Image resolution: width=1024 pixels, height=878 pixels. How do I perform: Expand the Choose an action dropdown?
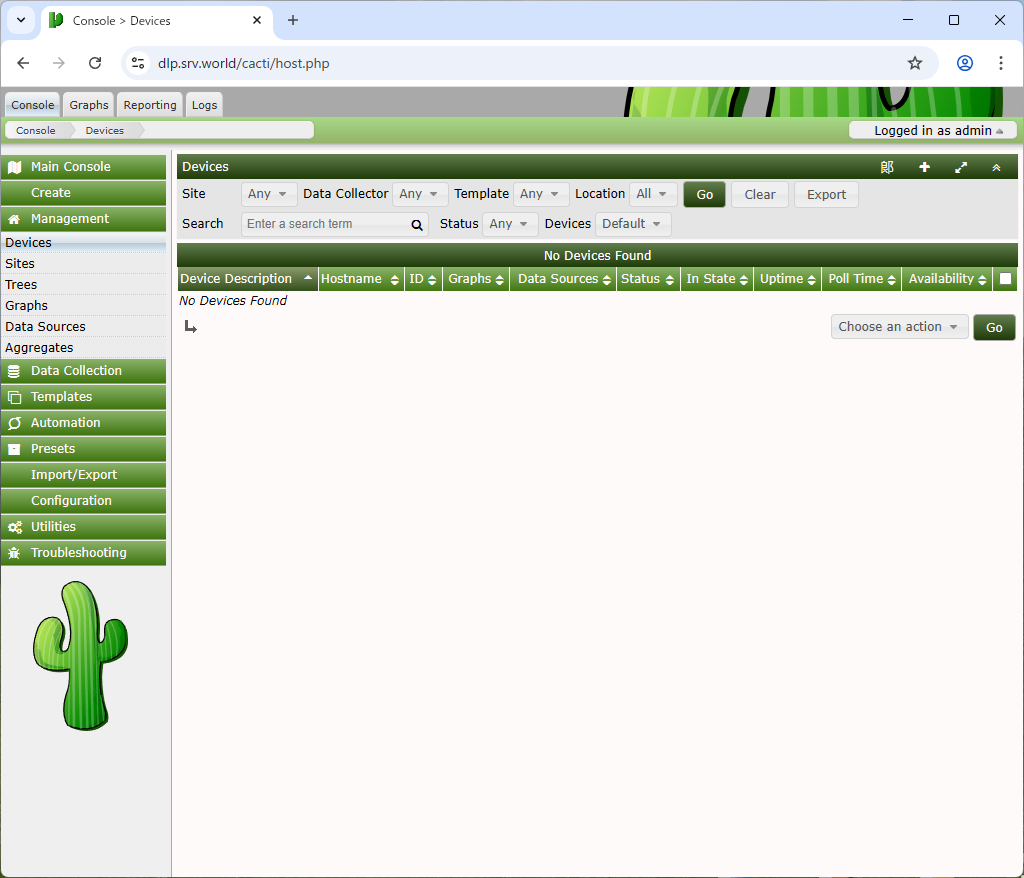(x=899, y=327)
